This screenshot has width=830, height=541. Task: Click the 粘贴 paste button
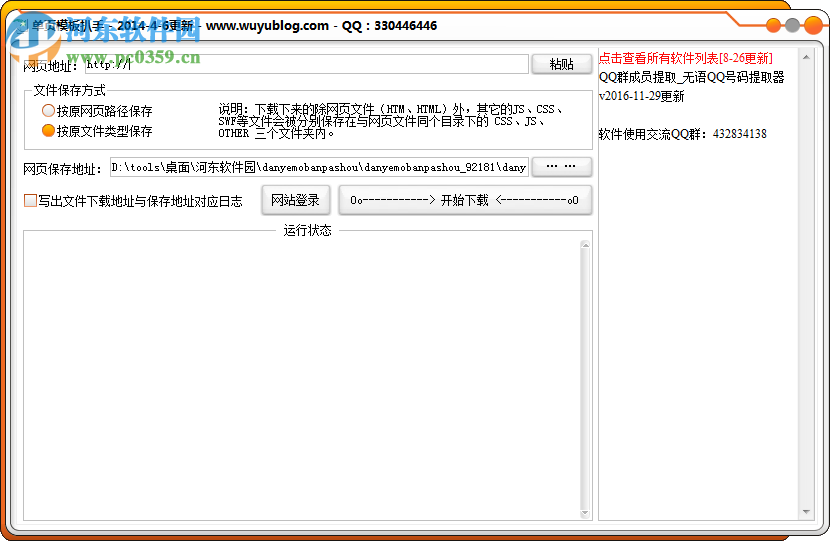[x=561, y=65]
